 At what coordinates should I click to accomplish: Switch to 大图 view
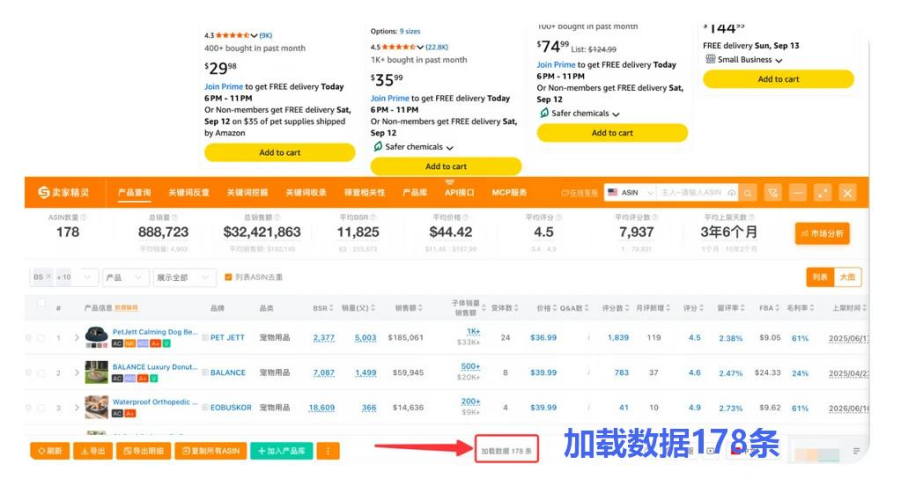tap(847, 277)
